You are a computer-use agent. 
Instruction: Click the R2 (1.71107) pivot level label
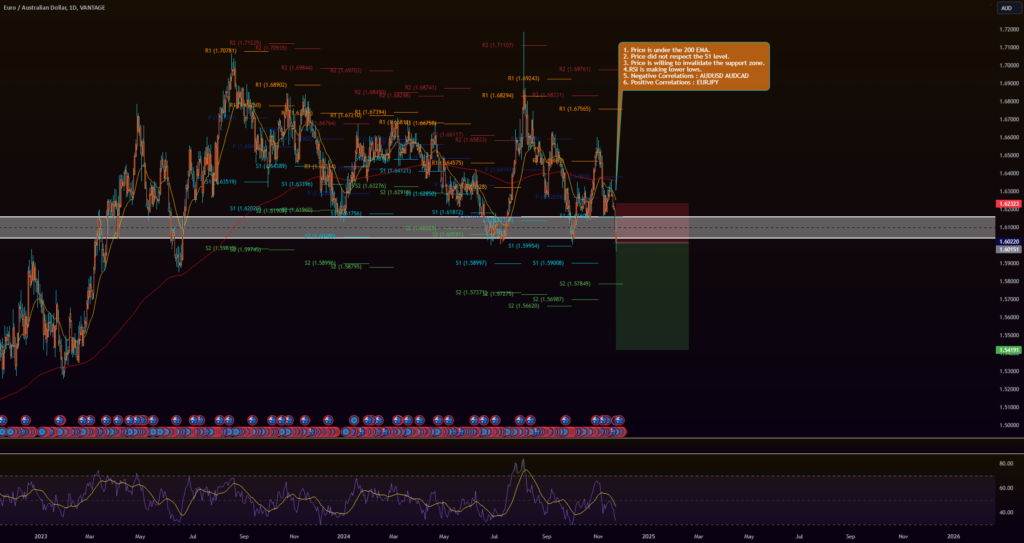click(x=498, y=45)
